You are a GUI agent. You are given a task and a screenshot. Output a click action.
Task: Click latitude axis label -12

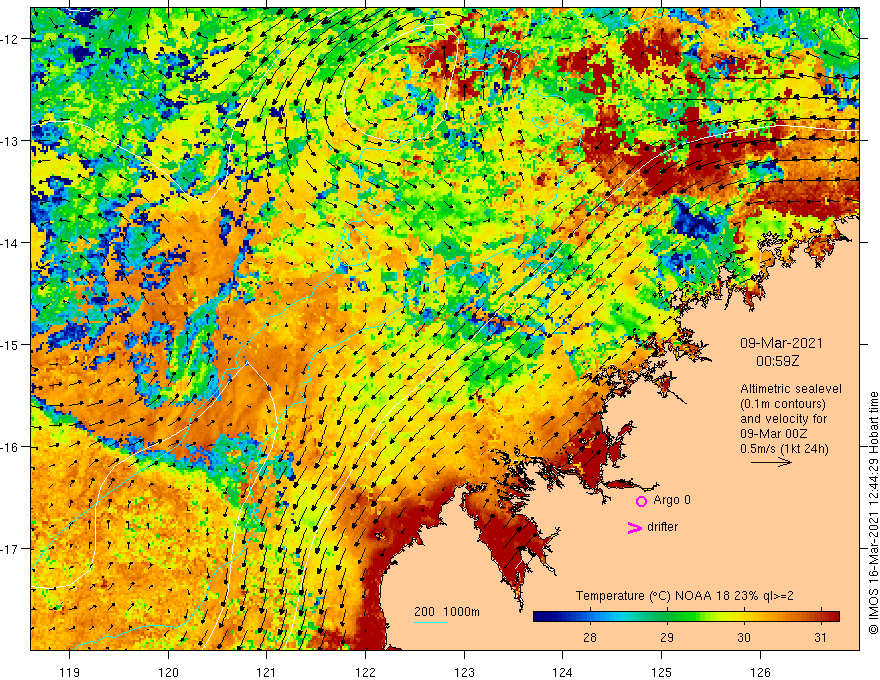pos(10,39)
